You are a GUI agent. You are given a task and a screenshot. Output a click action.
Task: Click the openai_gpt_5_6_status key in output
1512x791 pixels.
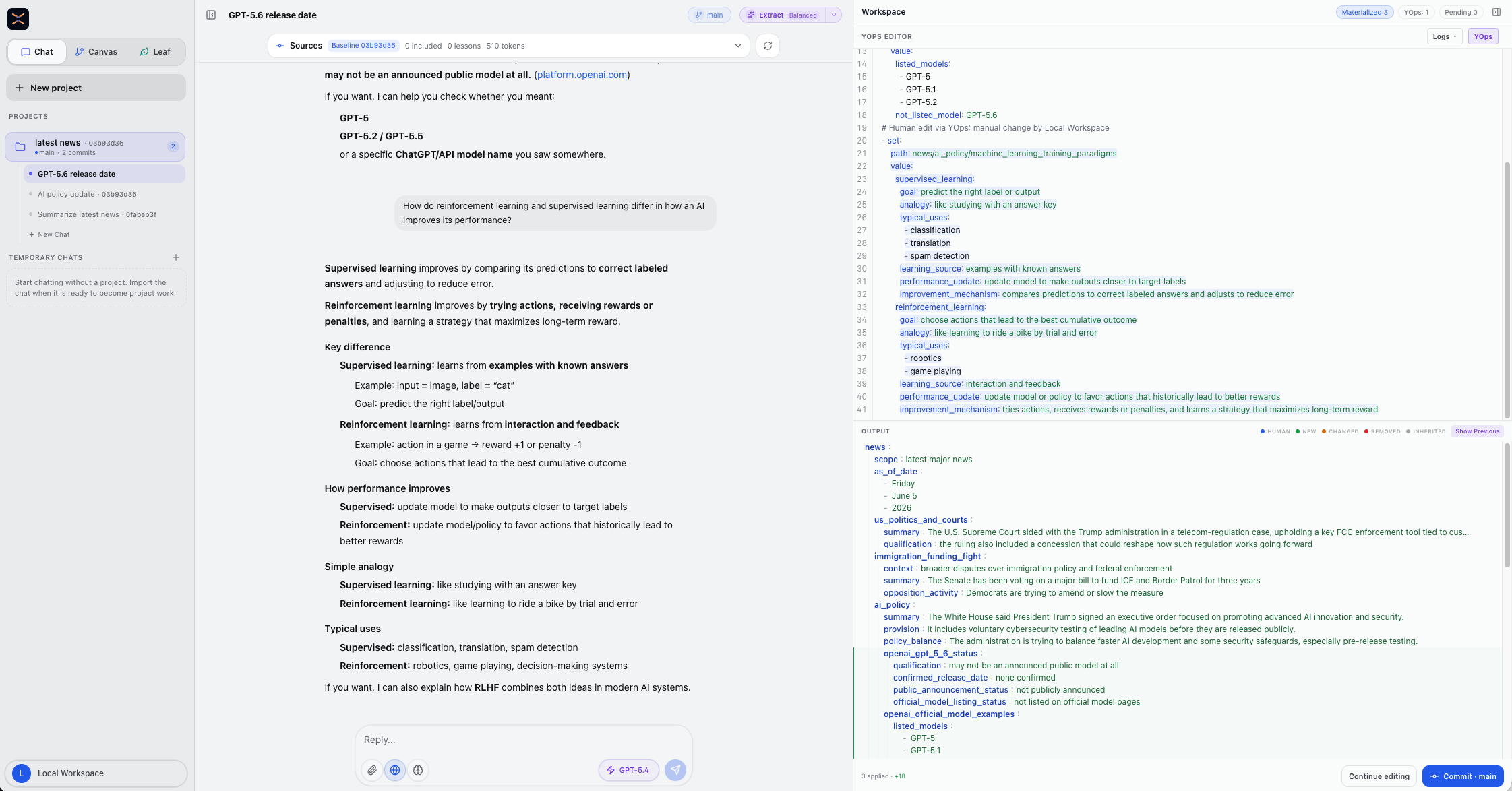[x=930, y=654]
